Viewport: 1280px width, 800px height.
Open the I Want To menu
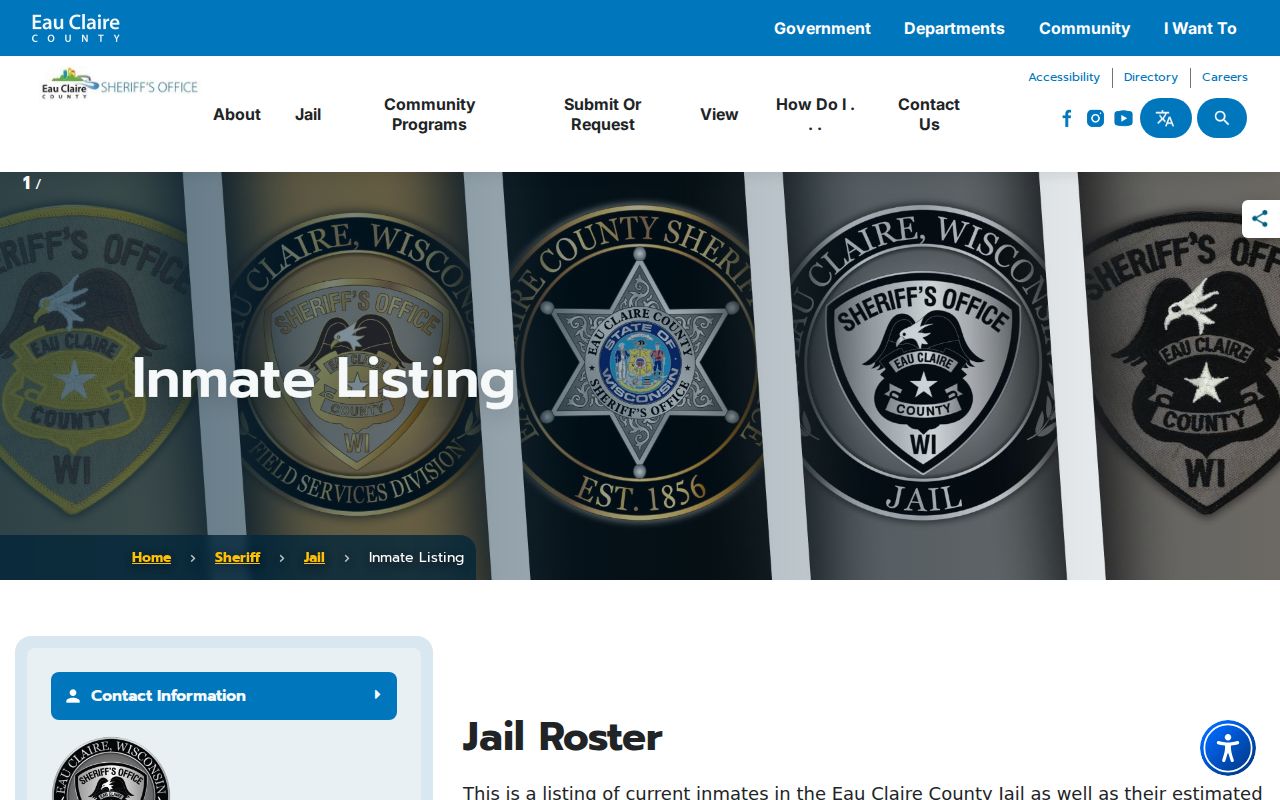tap(1200, 28)
